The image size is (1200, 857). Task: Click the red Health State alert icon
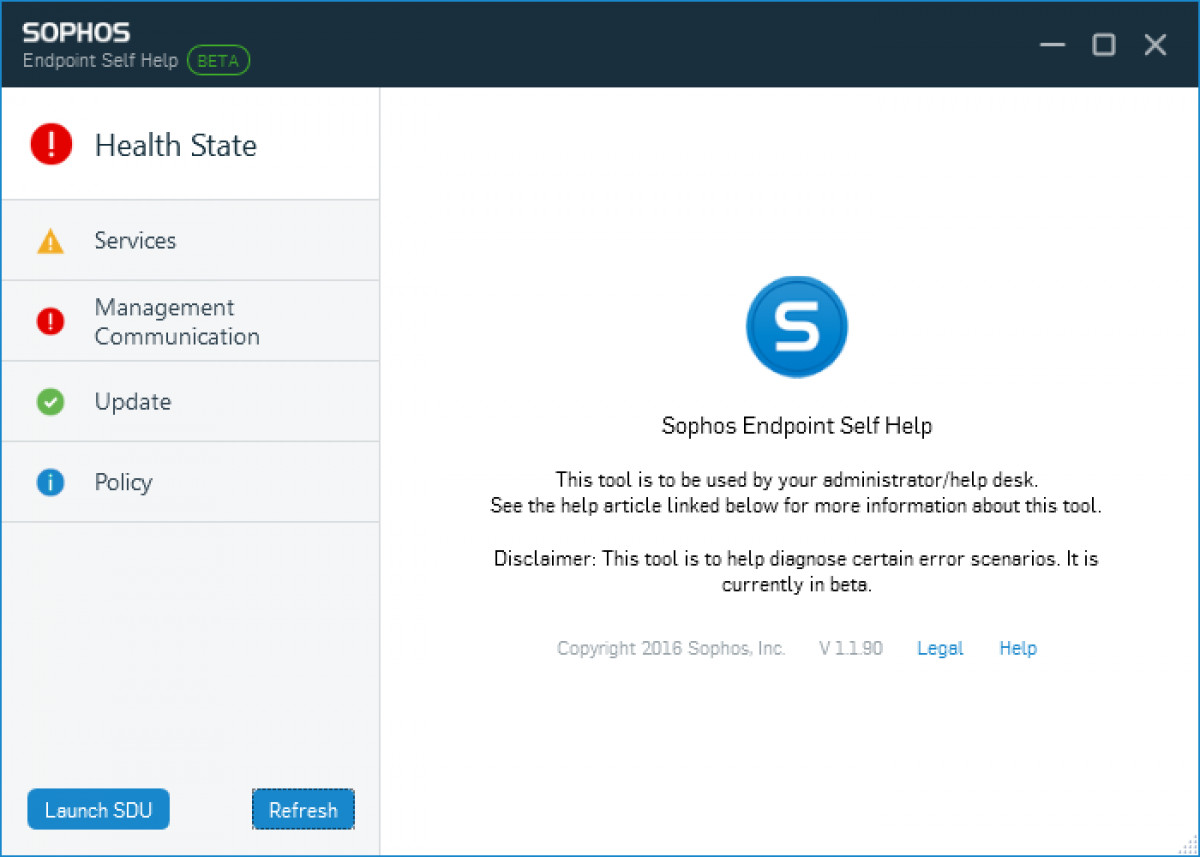tap(51, 145)
